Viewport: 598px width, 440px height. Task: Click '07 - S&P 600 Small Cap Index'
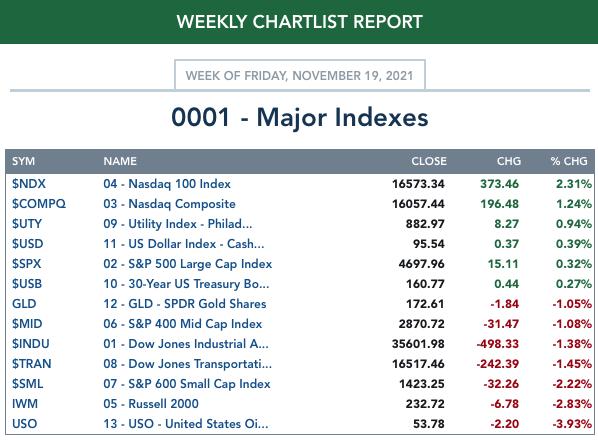(187, 384)
